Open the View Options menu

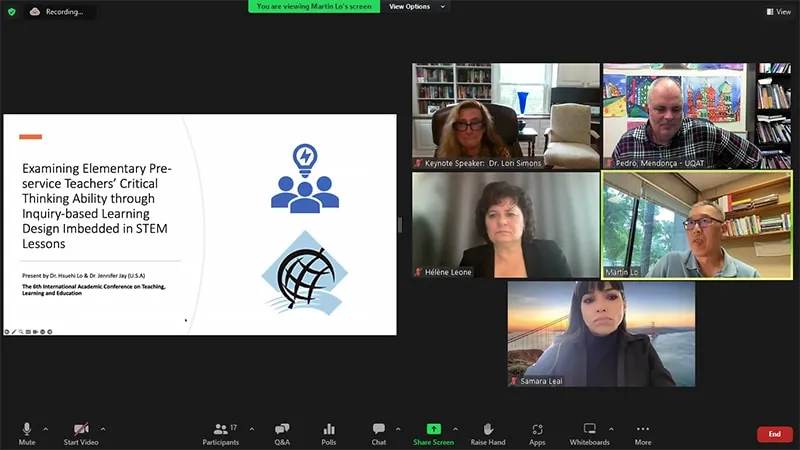pyautogui.click(x=415, y=7)
